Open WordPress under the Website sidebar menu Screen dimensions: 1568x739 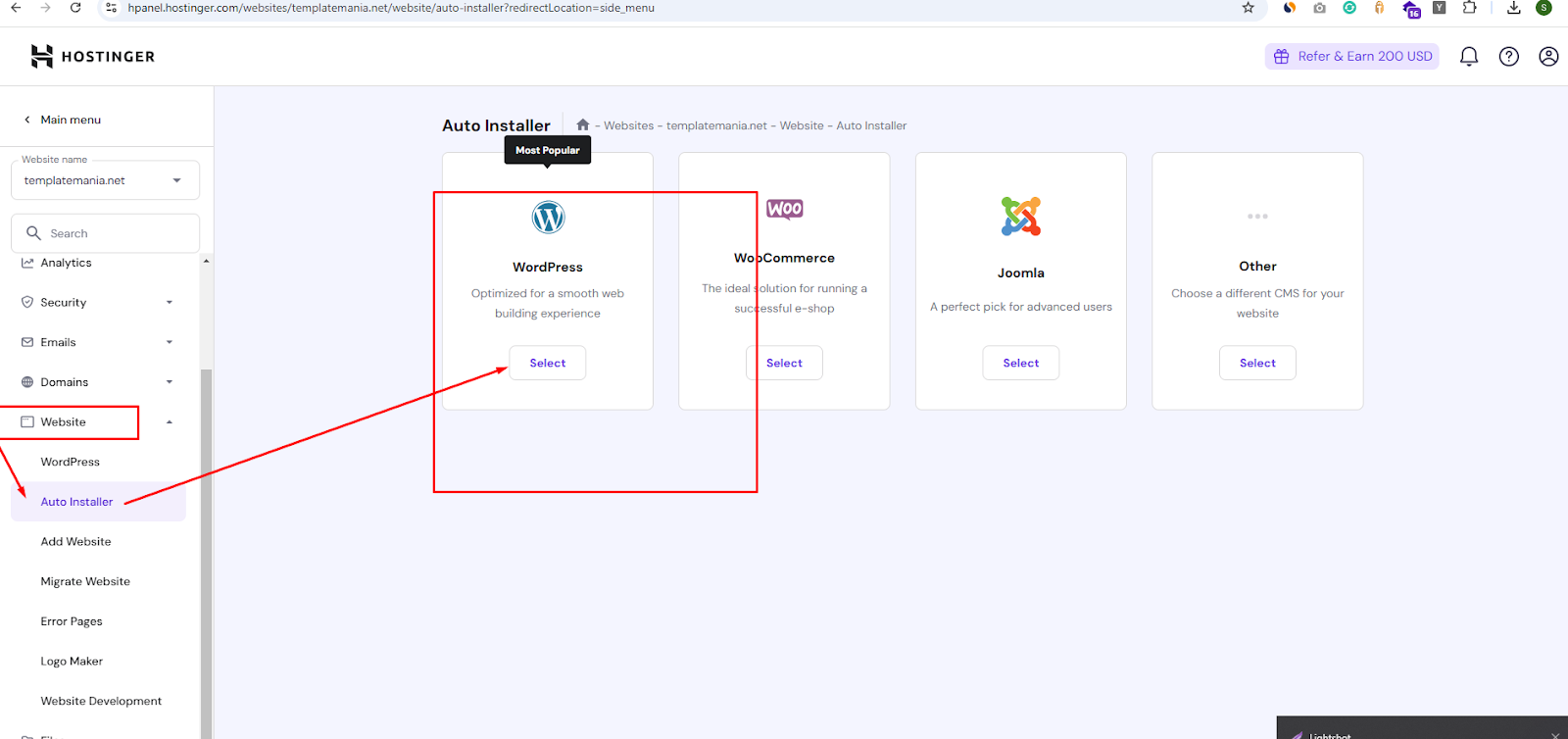tap(71, 462)
